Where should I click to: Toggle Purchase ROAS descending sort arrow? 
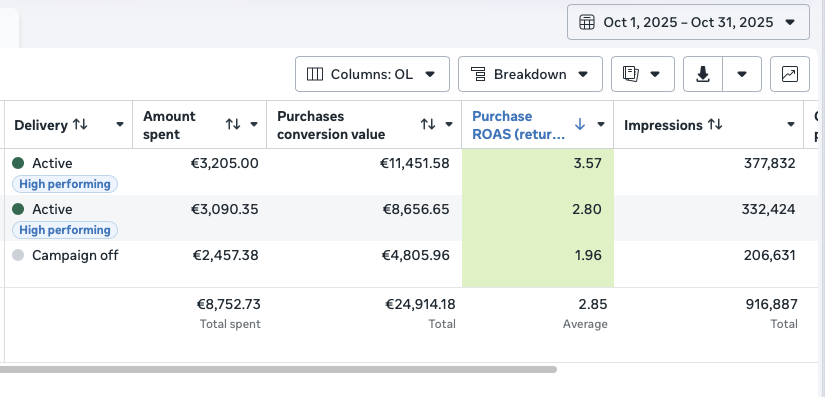click(580, 125)
